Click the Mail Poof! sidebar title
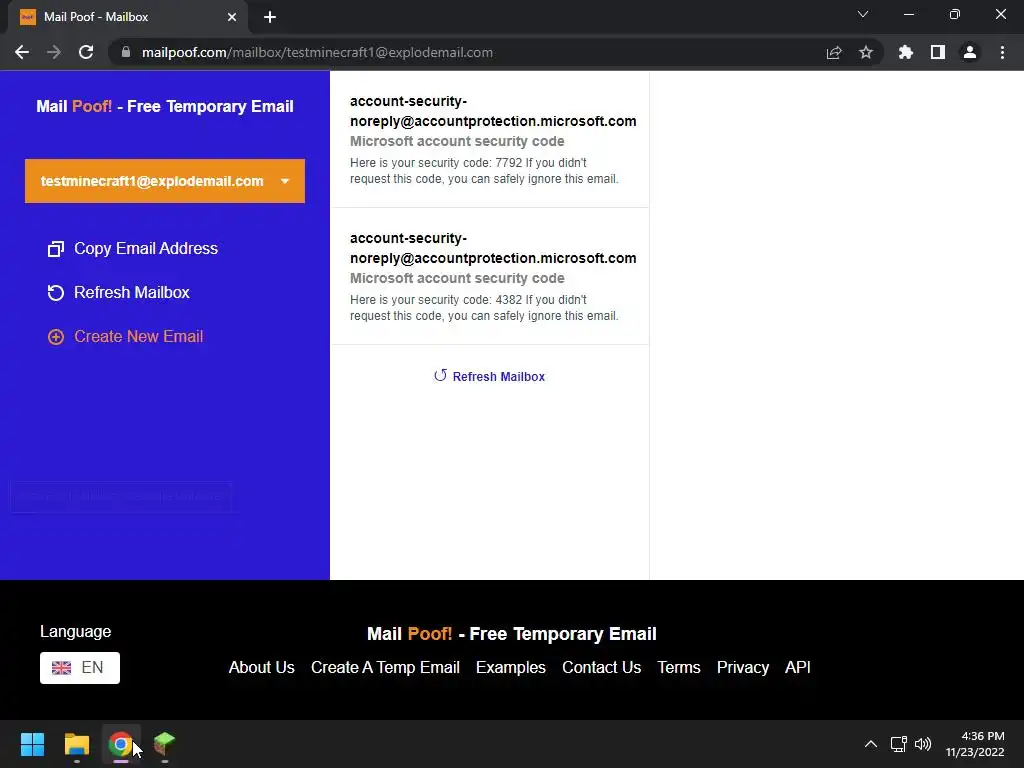 pyautogui.click(x=165, y=106)
